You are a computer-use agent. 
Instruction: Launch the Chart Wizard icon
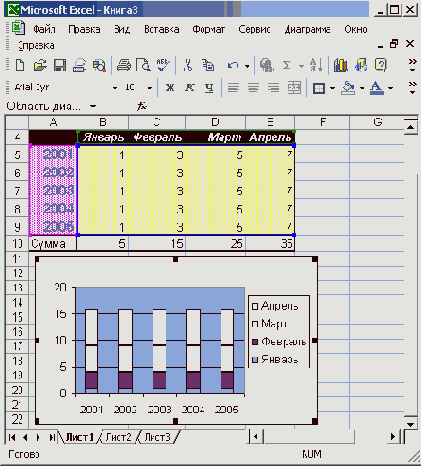point(340,65)
